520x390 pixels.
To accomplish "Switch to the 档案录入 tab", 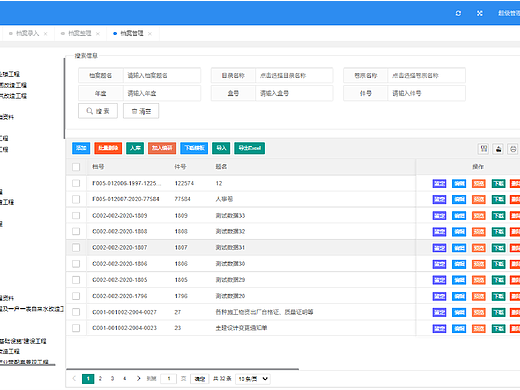I will click(27, 33).
